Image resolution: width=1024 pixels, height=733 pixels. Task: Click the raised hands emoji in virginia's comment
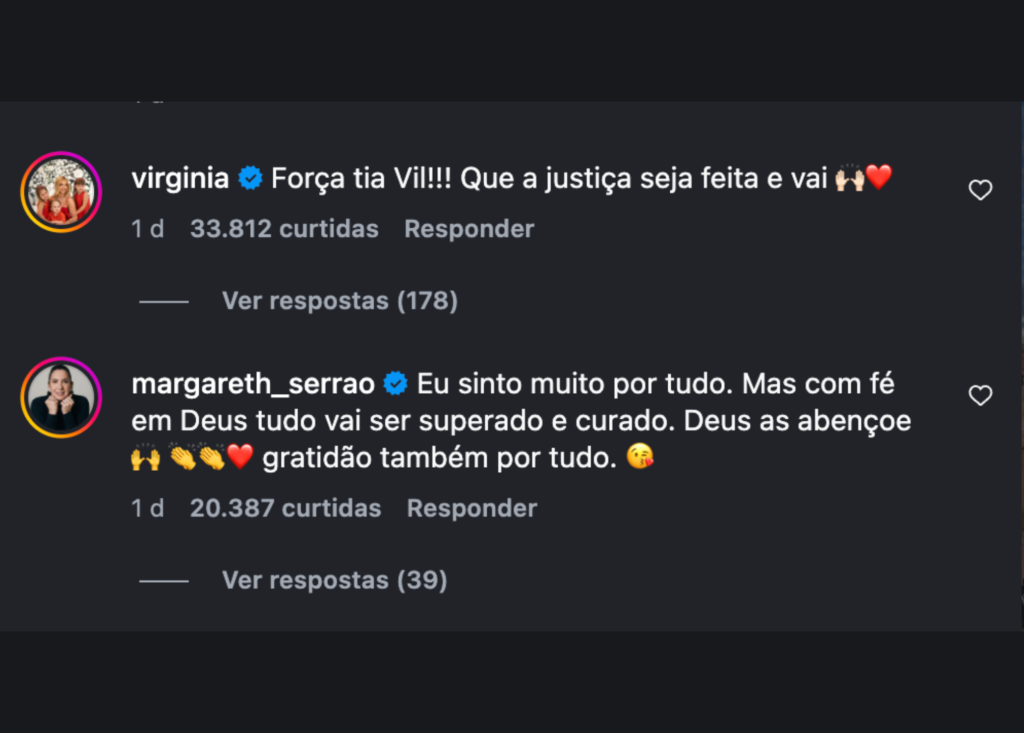(x=848, y=179)
